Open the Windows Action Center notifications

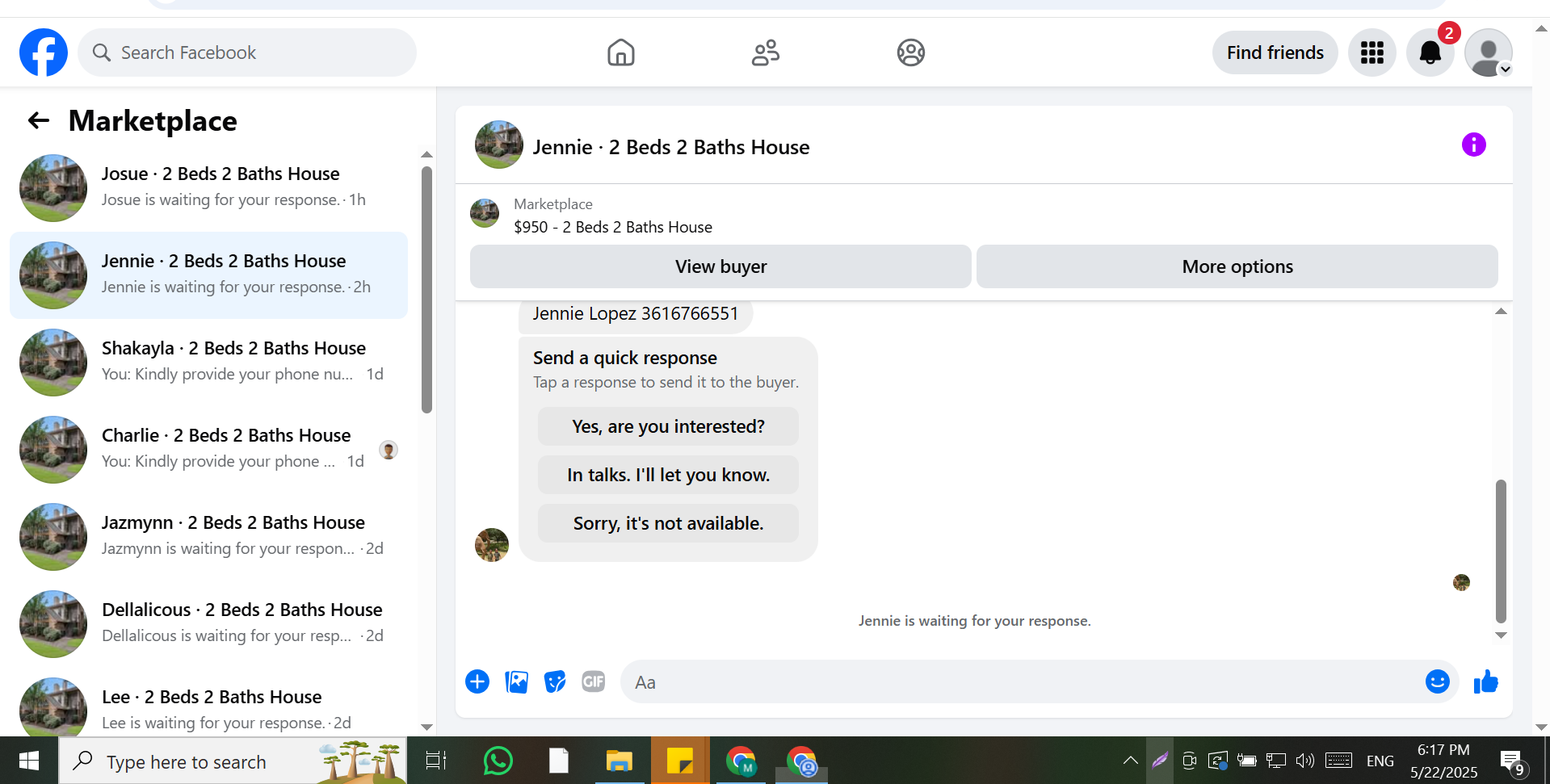[1512, 761]
